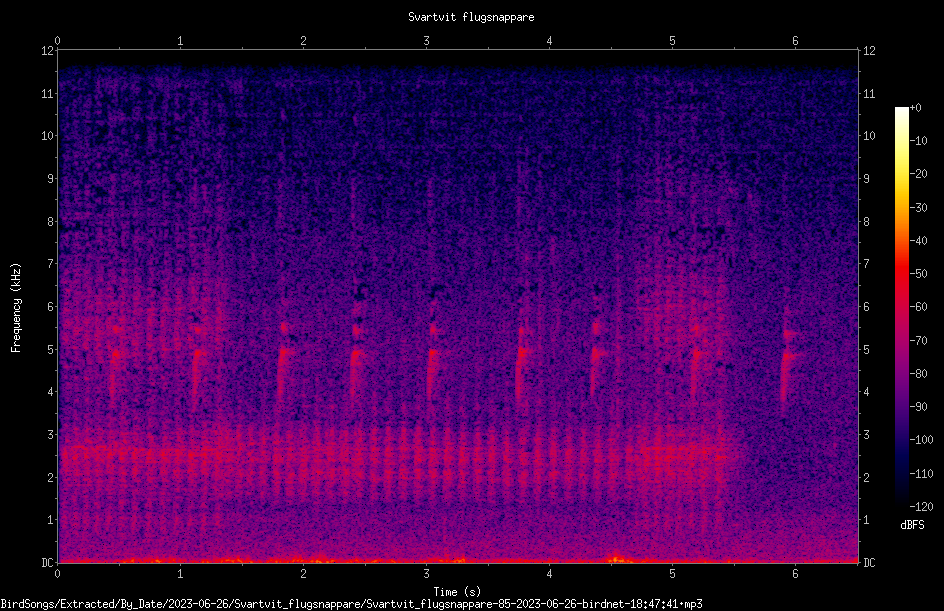Click 'DC' on the left frequency axis
The width and height of the screenshot is (944, 611).
coord(47,563)
